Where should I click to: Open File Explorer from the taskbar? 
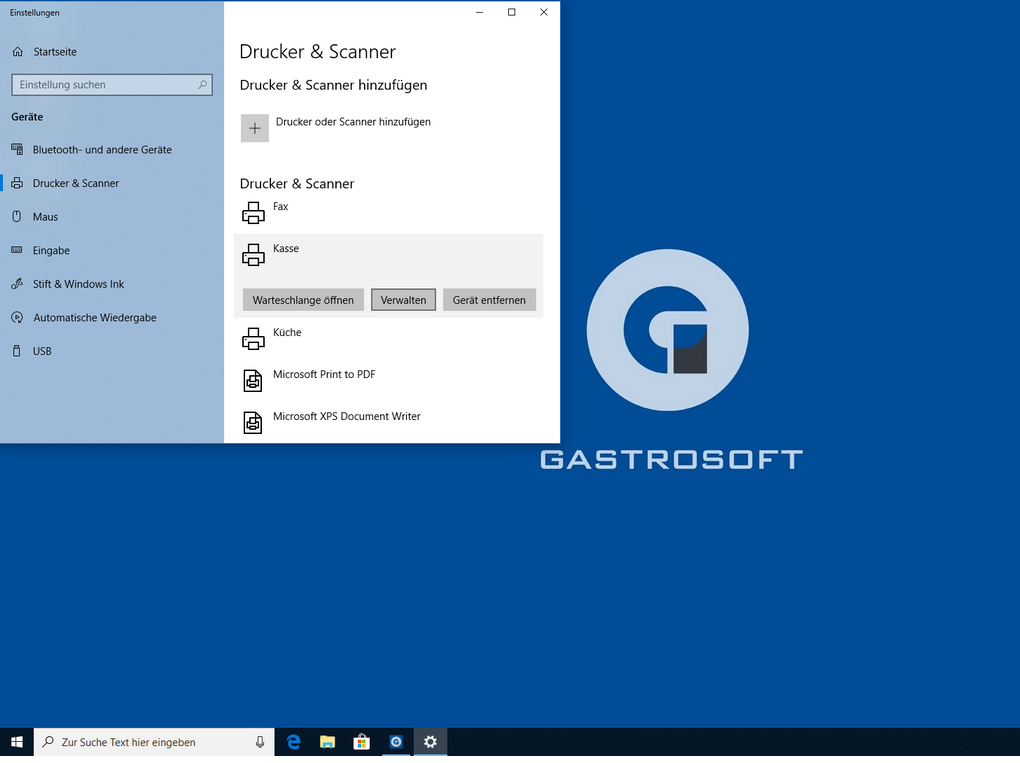327,742
